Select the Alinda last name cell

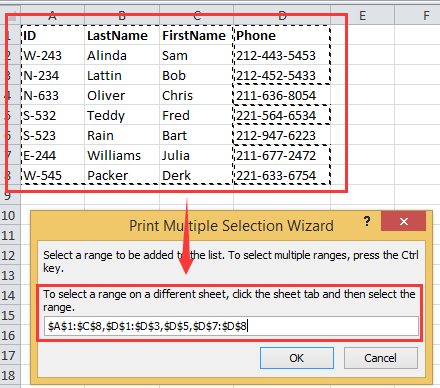122,55
